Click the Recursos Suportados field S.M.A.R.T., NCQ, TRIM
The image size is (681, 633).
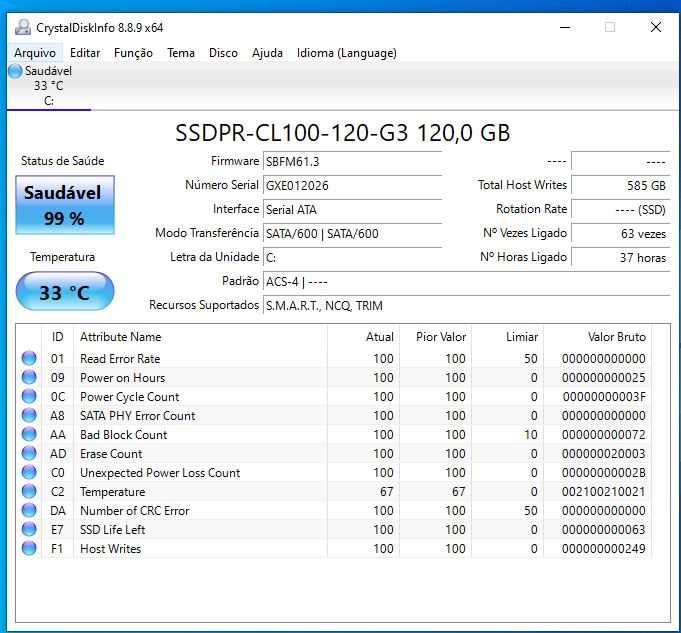coord(466,305)
